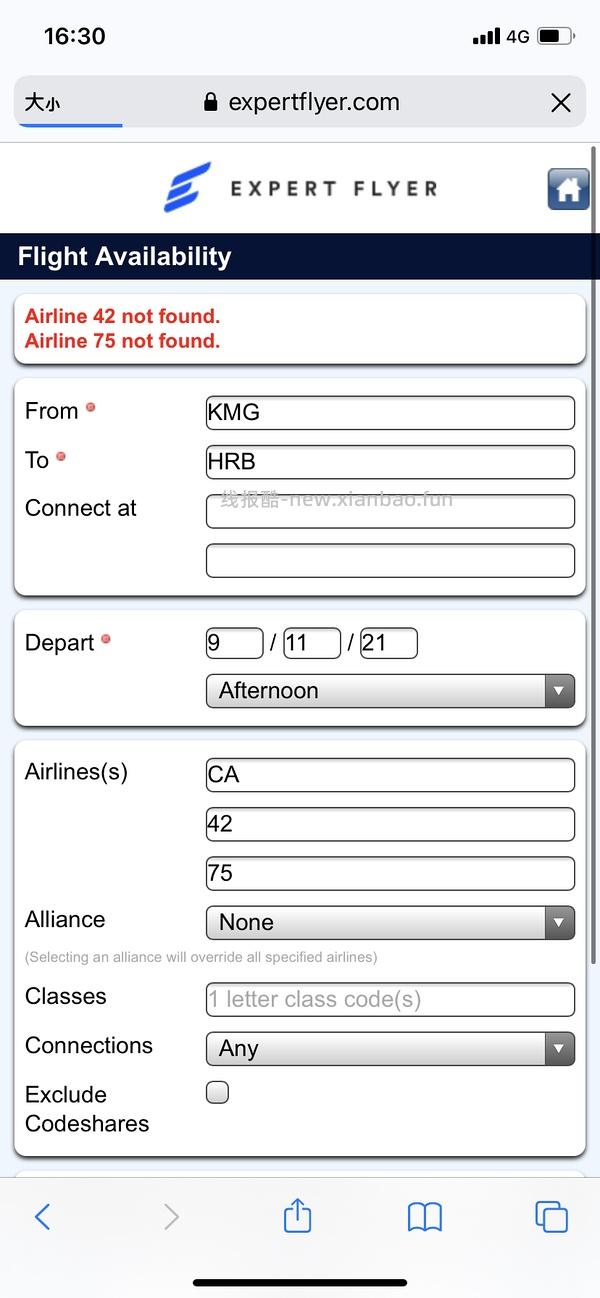Tap the page text size button

(x=43, y=103)
